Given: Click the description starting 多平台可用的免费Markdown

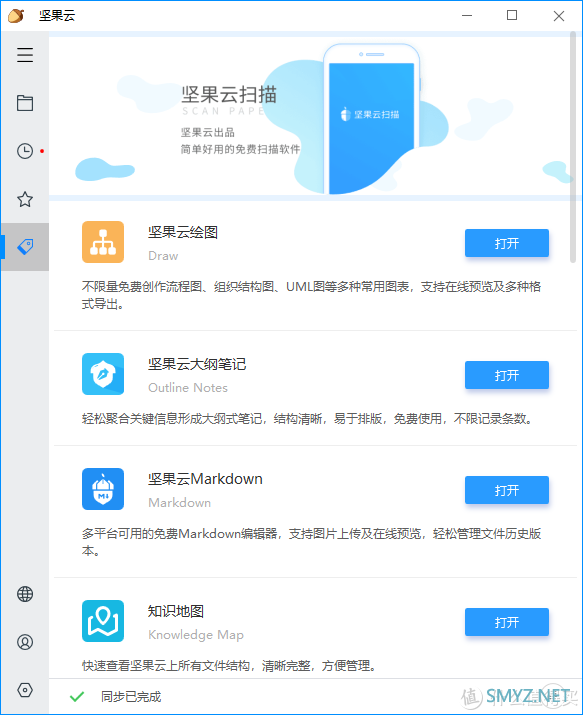Looking at the screenshot, I should (311, 542).
